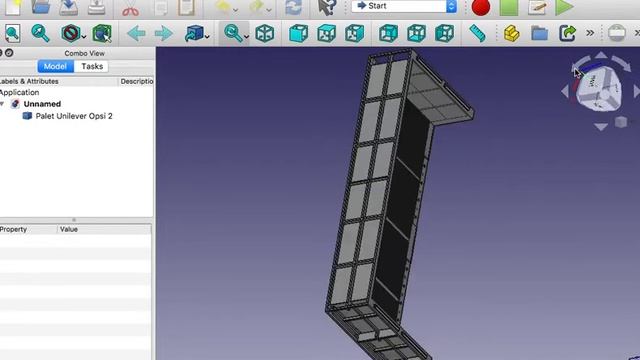
Task: Click the Open document folder icon
Action: click(41, 7)
